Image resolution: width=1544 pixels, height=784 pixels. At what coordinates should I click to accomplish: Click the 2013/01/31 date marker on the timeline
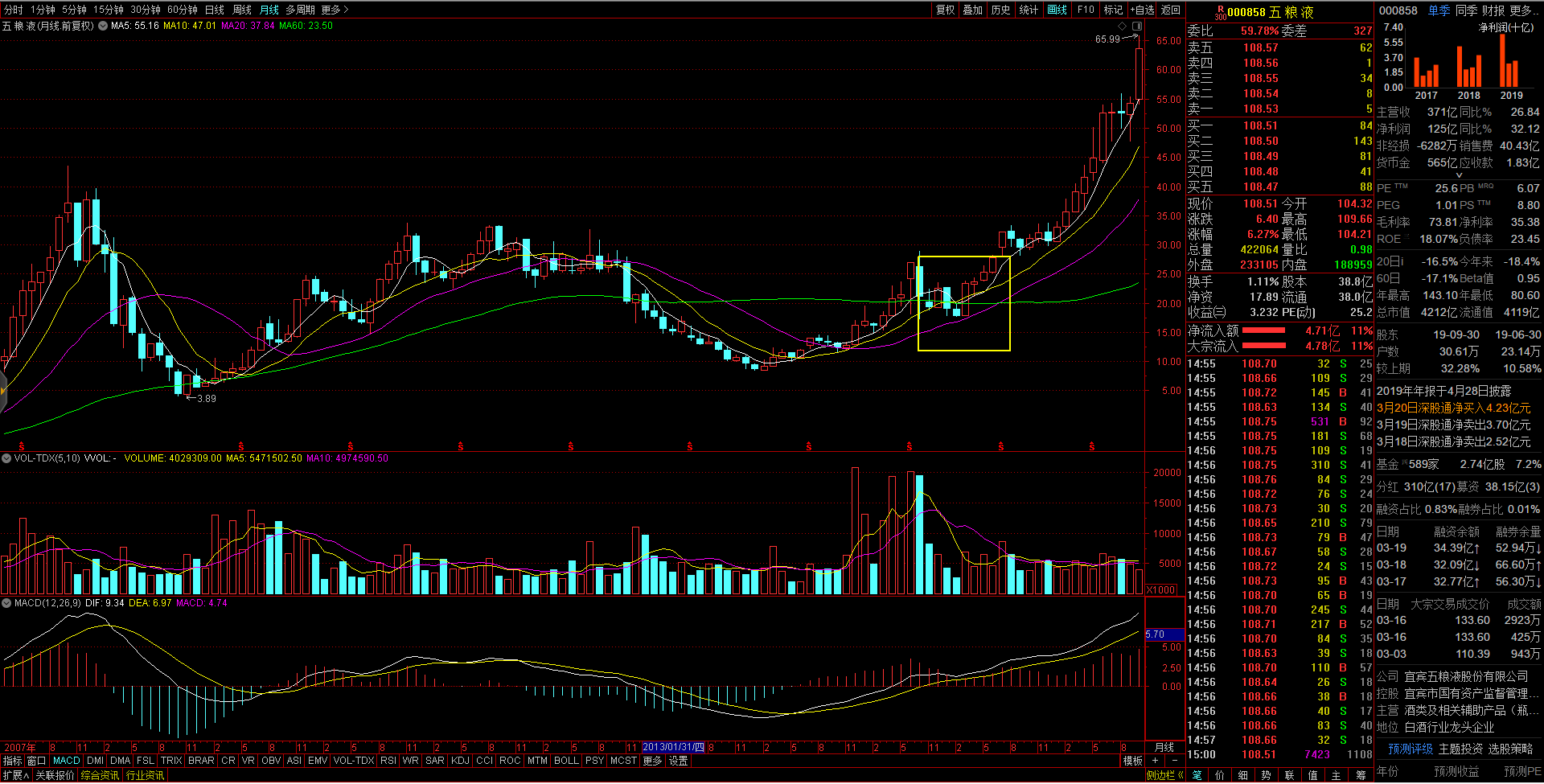click(x=673, y=747)
